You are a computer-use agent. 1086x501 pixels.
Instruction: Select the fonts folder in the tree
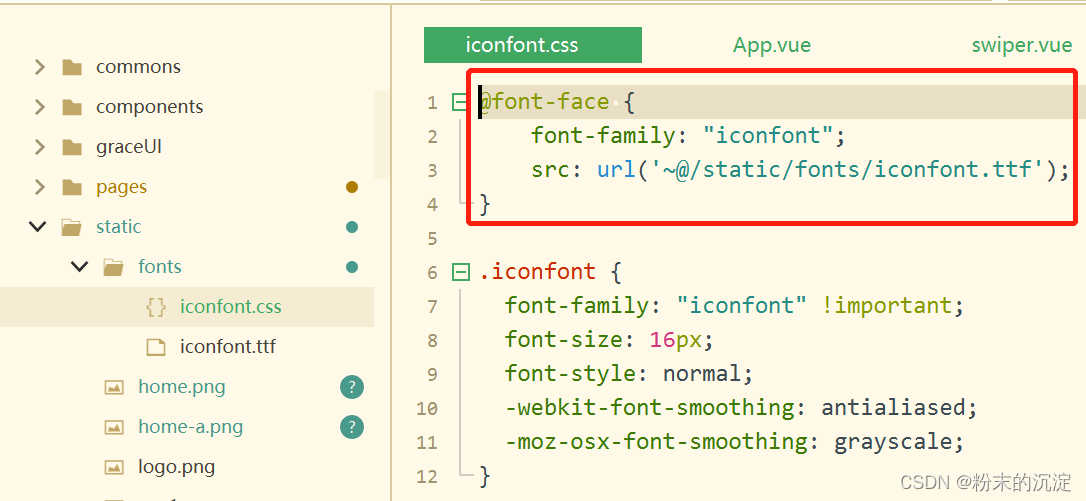(159, 267)
